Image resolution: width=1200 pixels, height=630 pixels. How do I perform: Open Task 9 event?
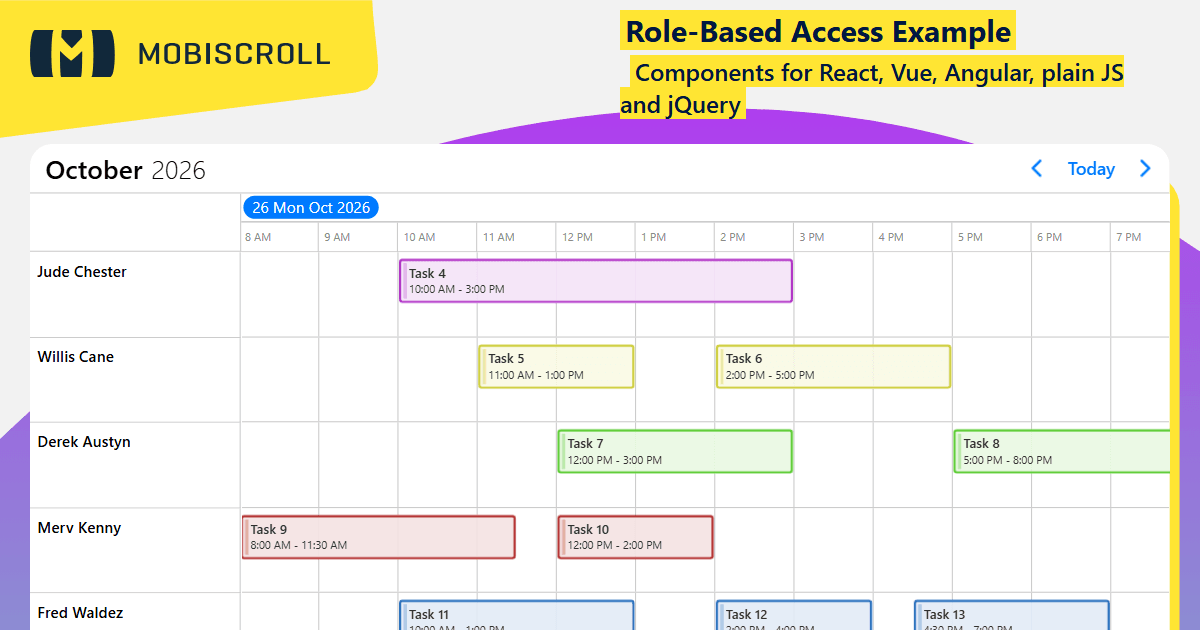coord(378,537)
